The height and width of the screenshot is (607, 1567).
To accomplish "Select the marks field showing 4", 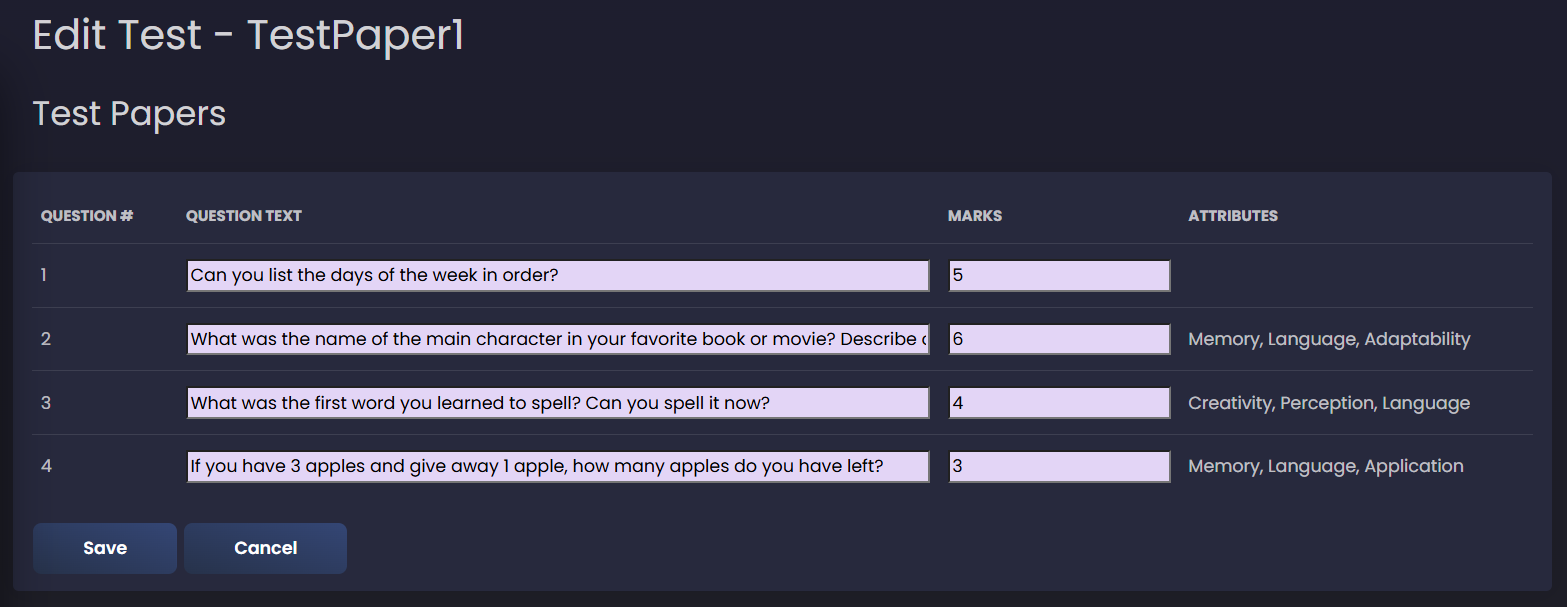I will pos(1059,403).
